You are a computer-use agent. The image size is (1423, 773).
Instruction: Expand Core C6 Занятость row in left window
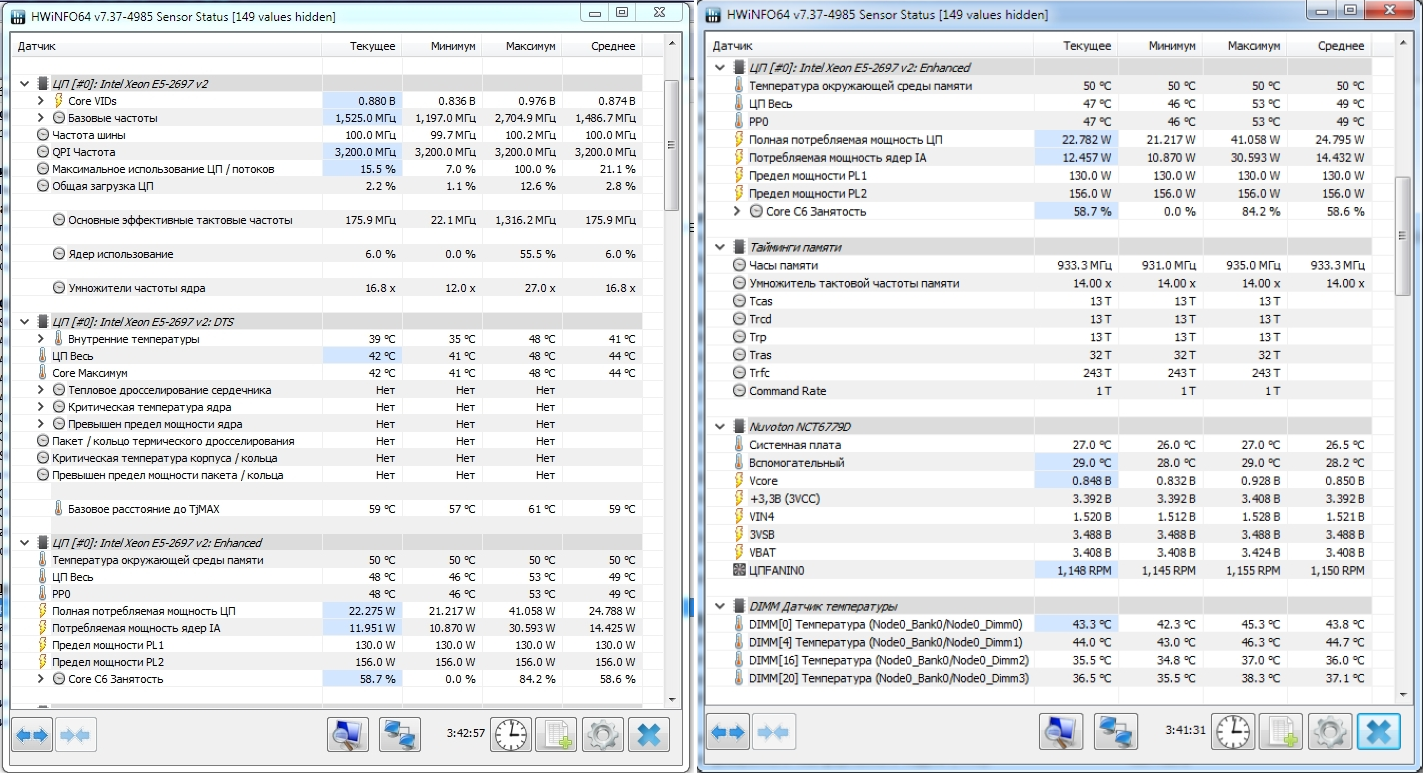(41, 679)
